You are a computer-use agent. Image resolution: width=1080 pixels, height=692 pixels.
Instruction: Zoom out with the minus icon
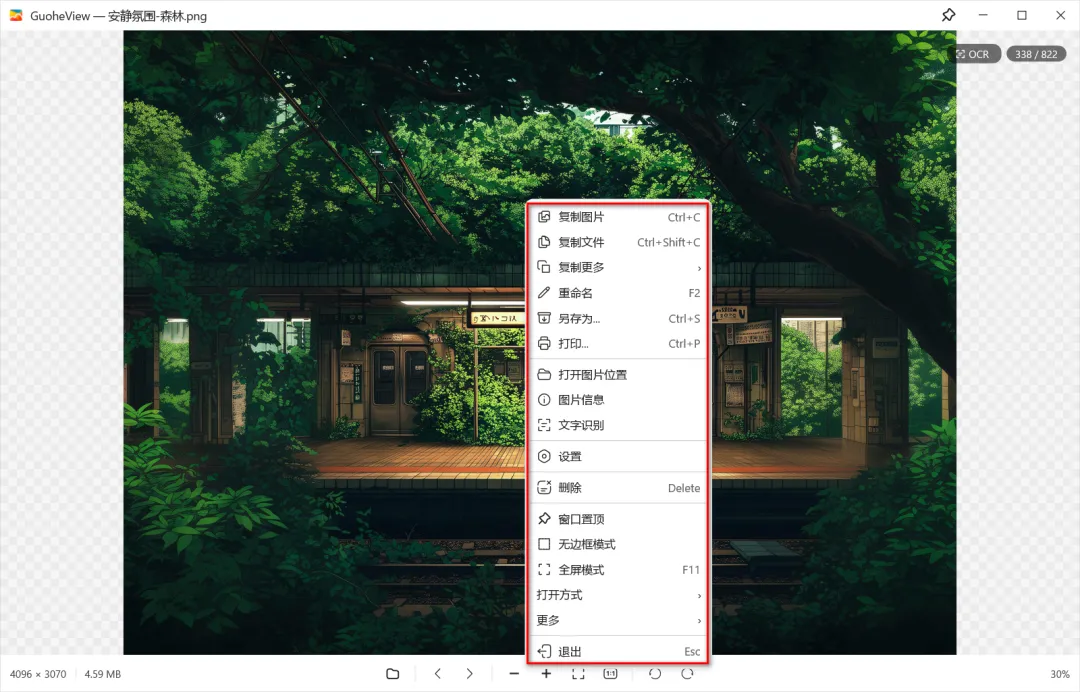pyautogui.click(x=515, y=673)
